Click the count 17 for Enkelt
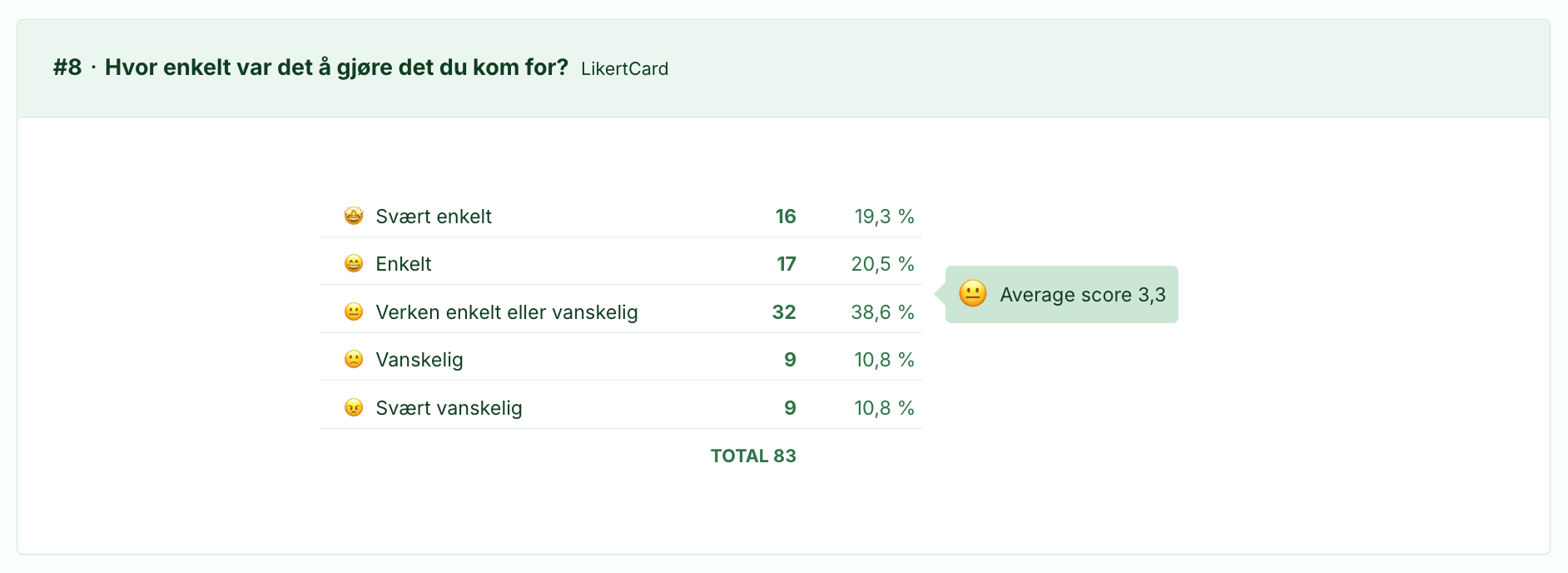 (786, 264)
